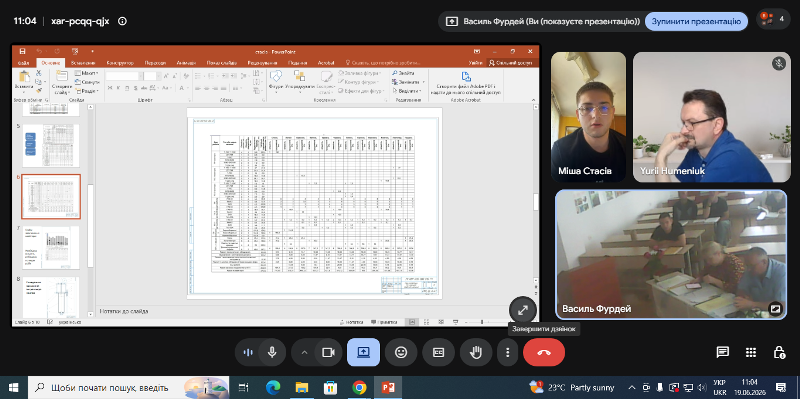Open the chat panel in Meet
The image size is (800, 399).
[x=722, y=352]
